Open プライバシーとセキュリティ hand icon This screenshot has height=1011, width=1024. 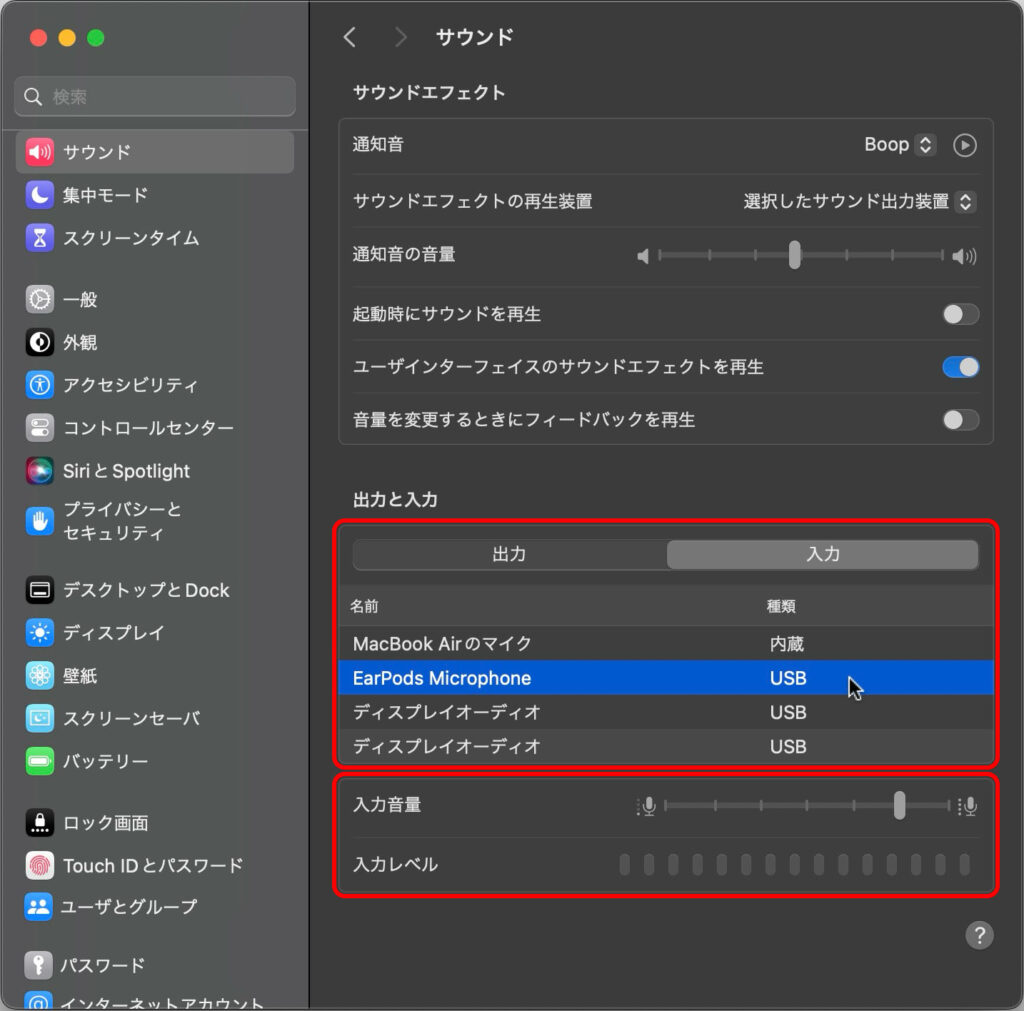coord(39,521)
